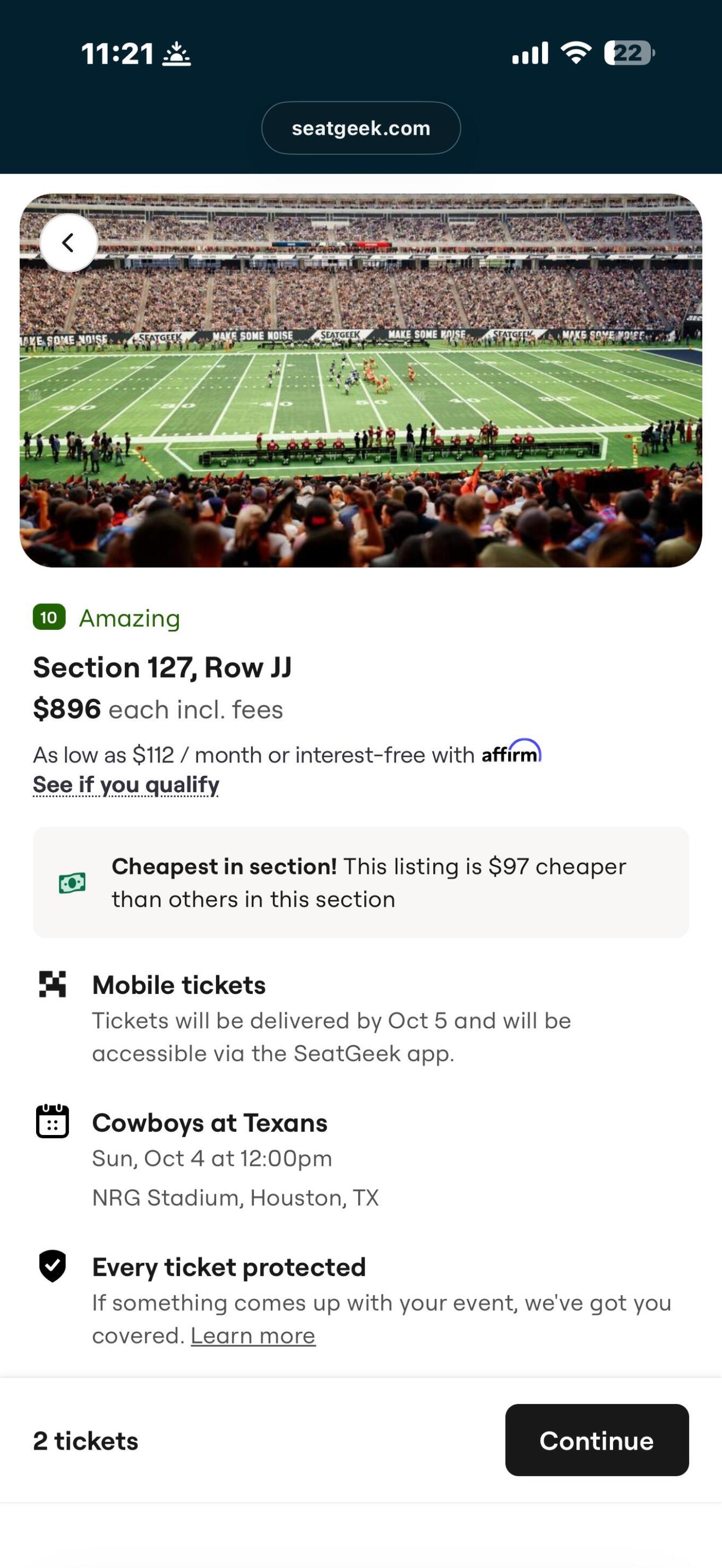Tap the $896 each incl. fees price
The width and height of the screenshot is (722, 1568).
click(x=158, y=709)
